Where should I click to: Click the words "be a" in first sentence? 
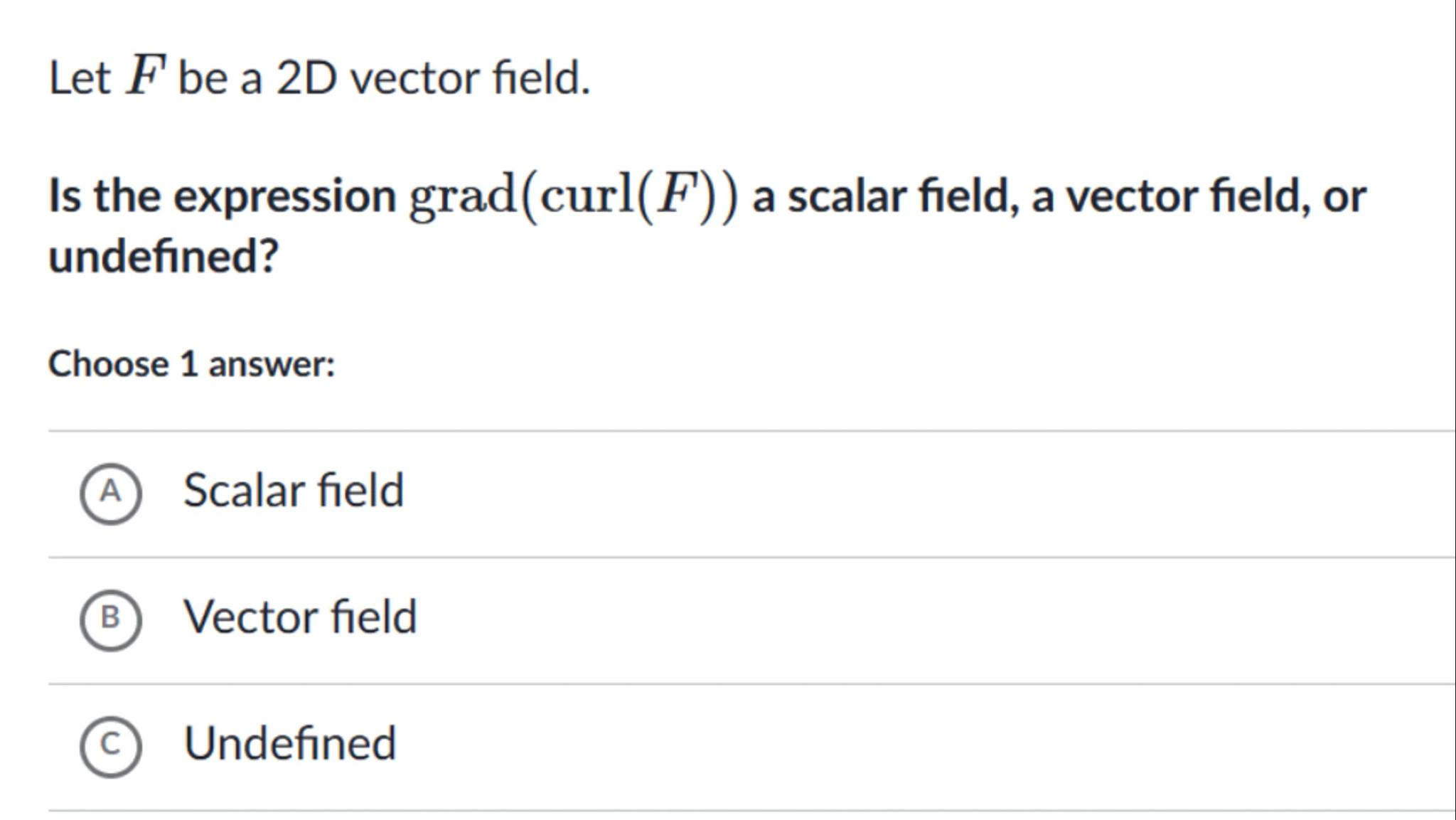(220, 78)
